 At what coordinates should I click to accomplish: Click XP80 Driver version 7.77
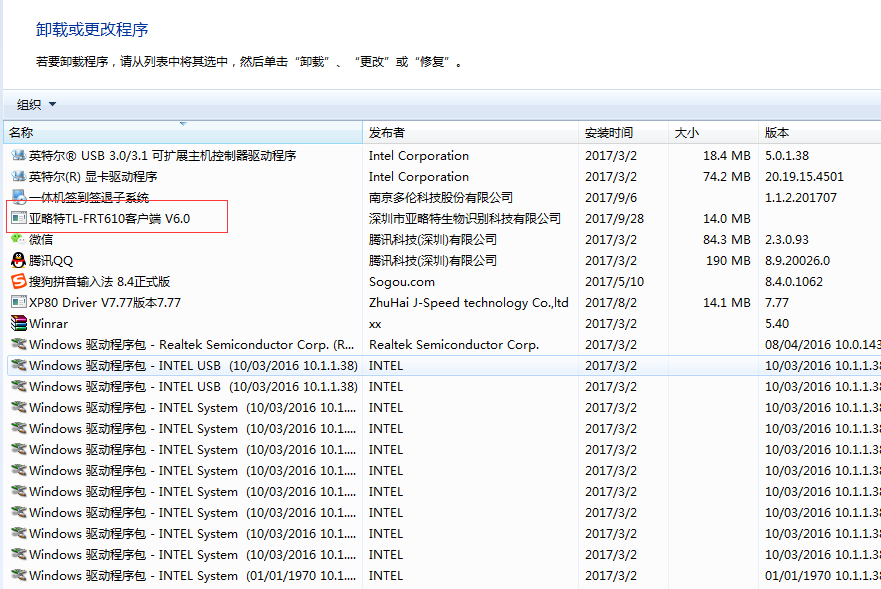[x=776, y=302]
